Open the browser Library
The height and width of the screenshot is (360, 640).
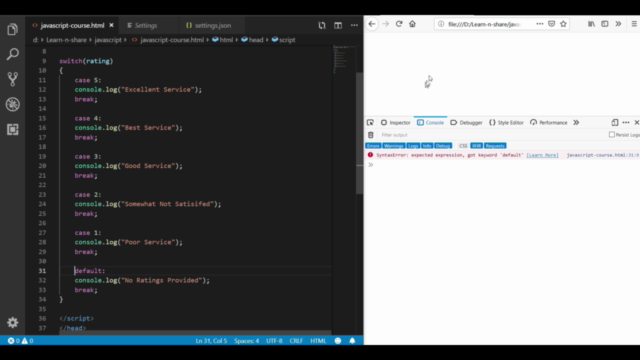(591, 24)
